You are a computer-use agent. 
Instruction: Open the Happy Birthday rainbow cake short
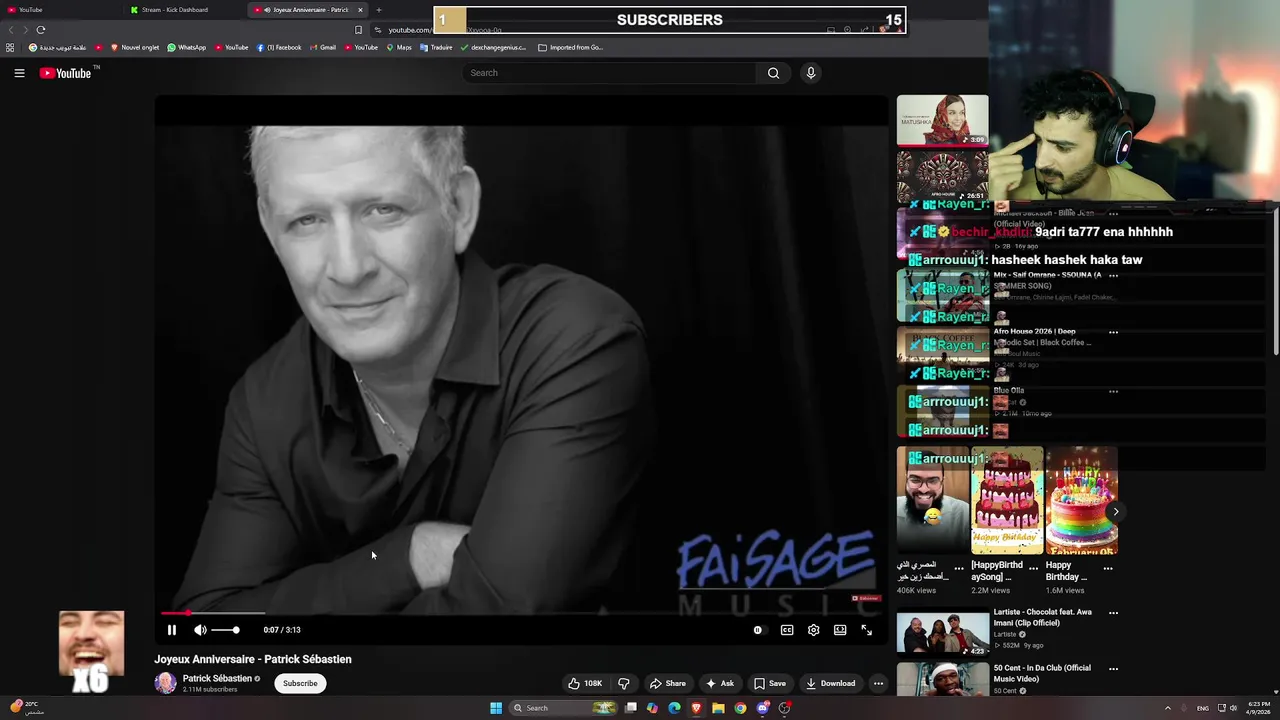1081,500
